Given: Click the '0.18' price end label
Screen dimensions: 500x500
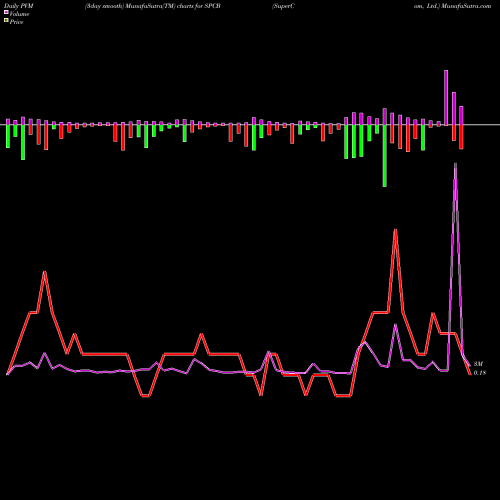Looking at the screenshot, I should tap(480, 373).
